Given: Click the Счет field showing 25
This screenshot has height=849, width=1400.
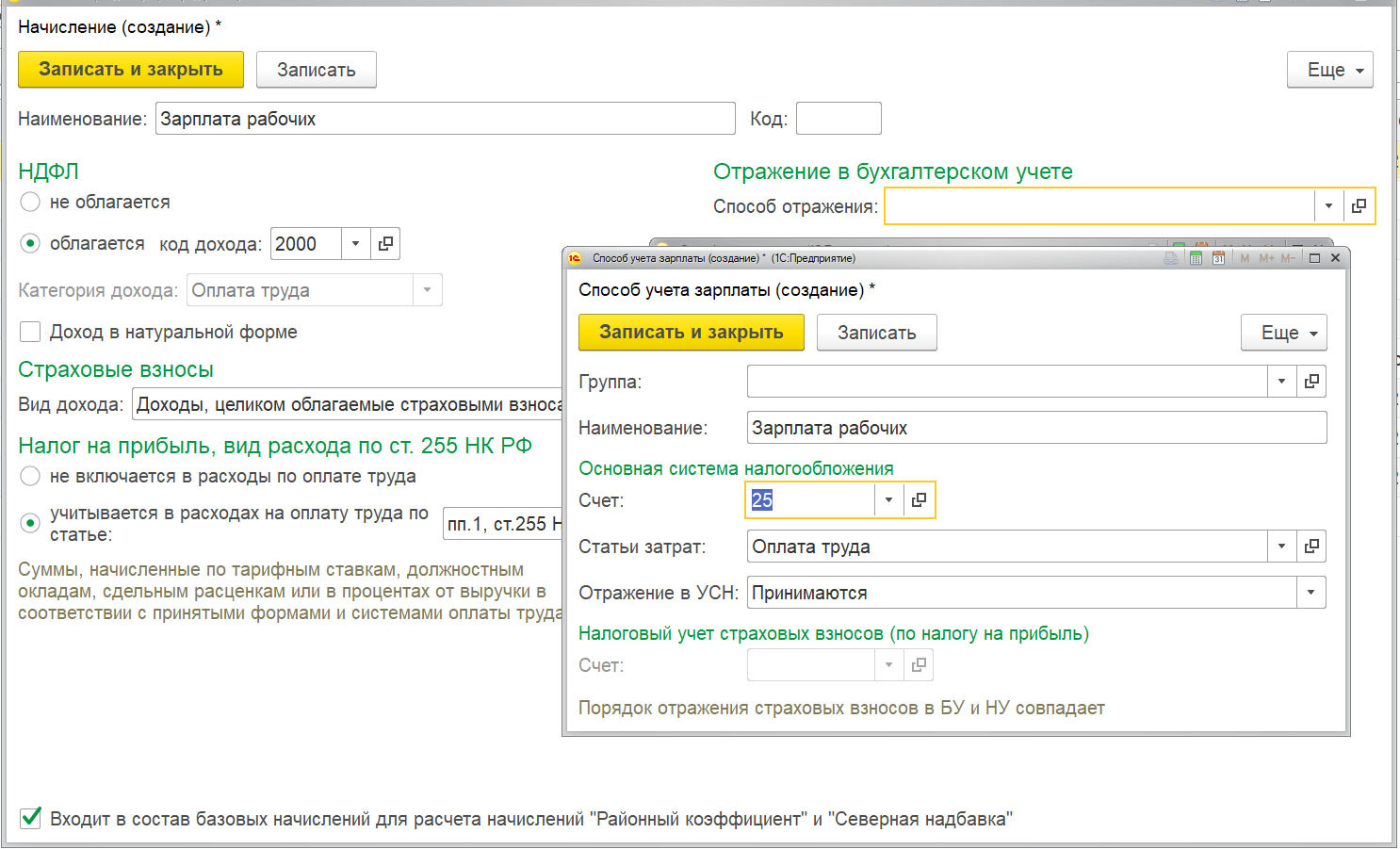Looking at the screenshot, I should tap(811, 500).
